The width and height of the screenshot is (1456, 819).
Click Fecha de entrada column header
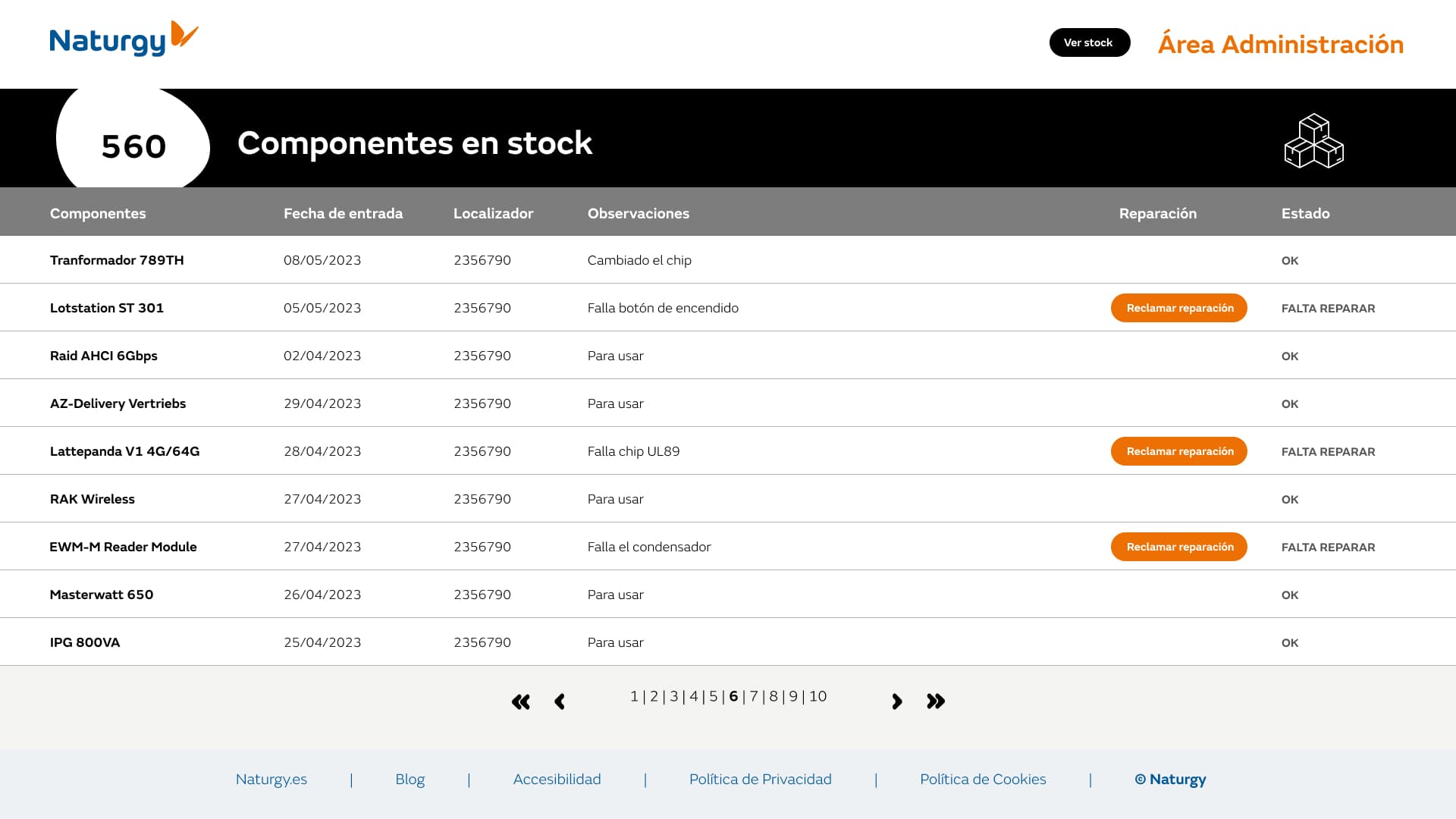coord(343,213)
